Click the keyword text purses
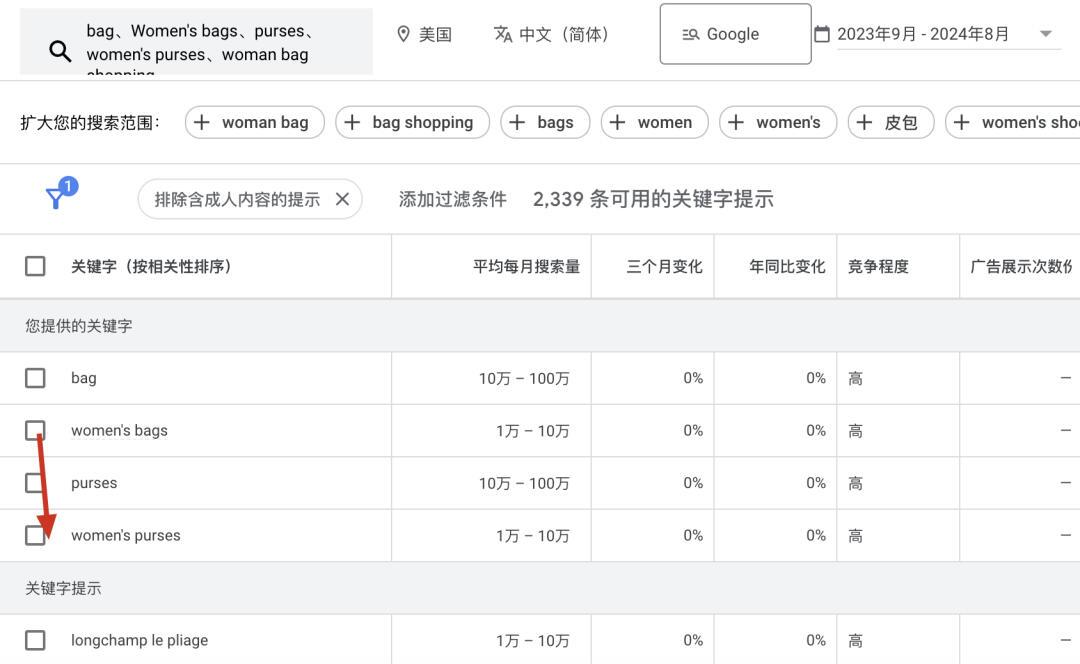The width and height of the screenshot is (1080, 664). [94, 483]
